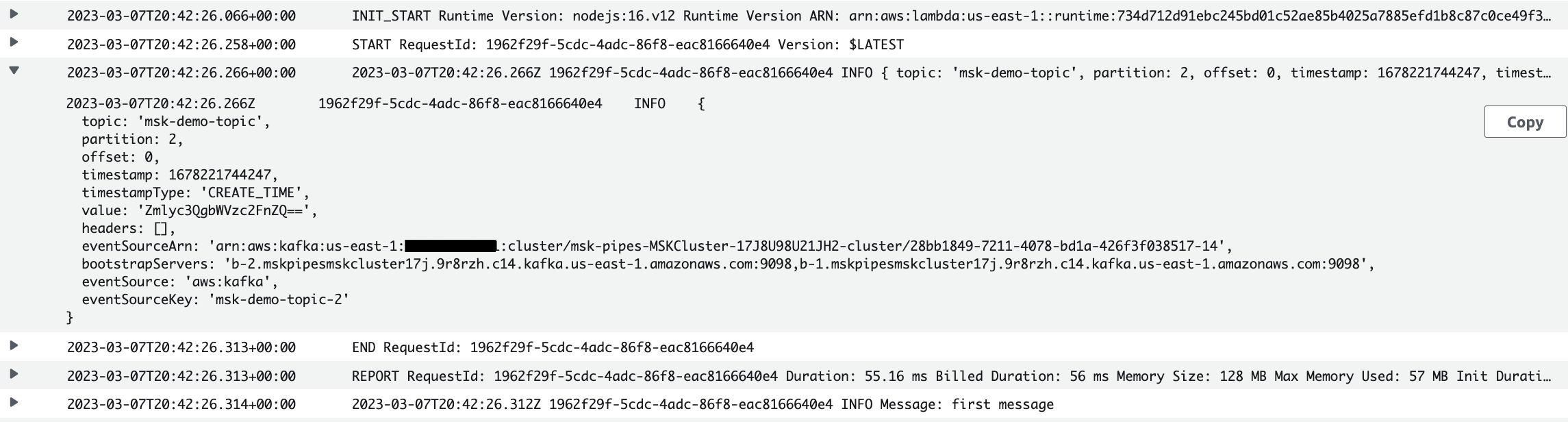The width and height of the screenshot is (1568, 422).
Task: Select the INIT_START Runtime Version message text
Action: click(951, 16)
